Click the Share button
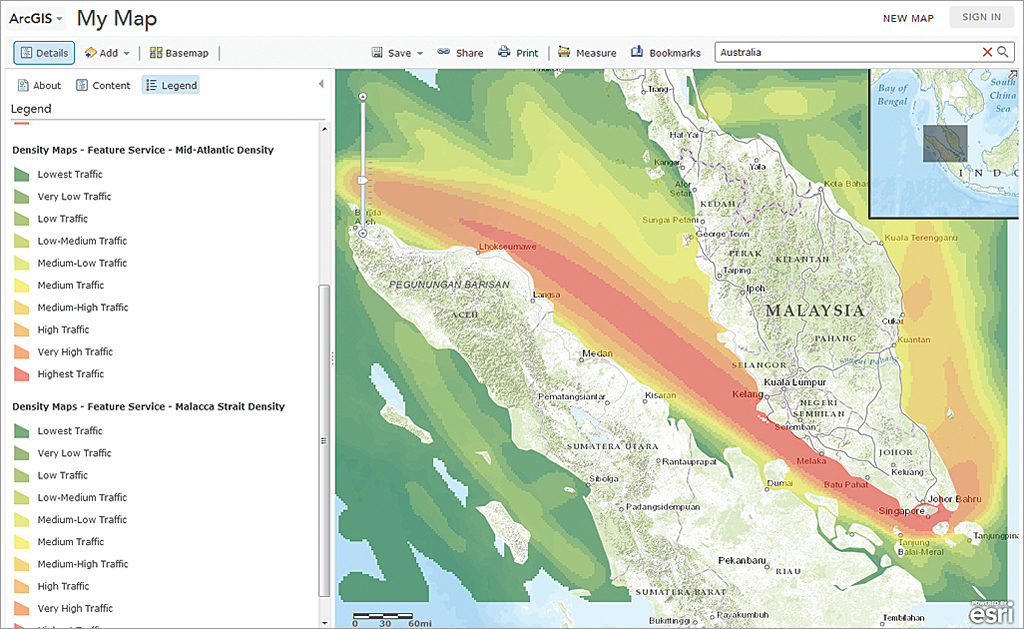This screenshot has width=1024, height=629. 460,53
